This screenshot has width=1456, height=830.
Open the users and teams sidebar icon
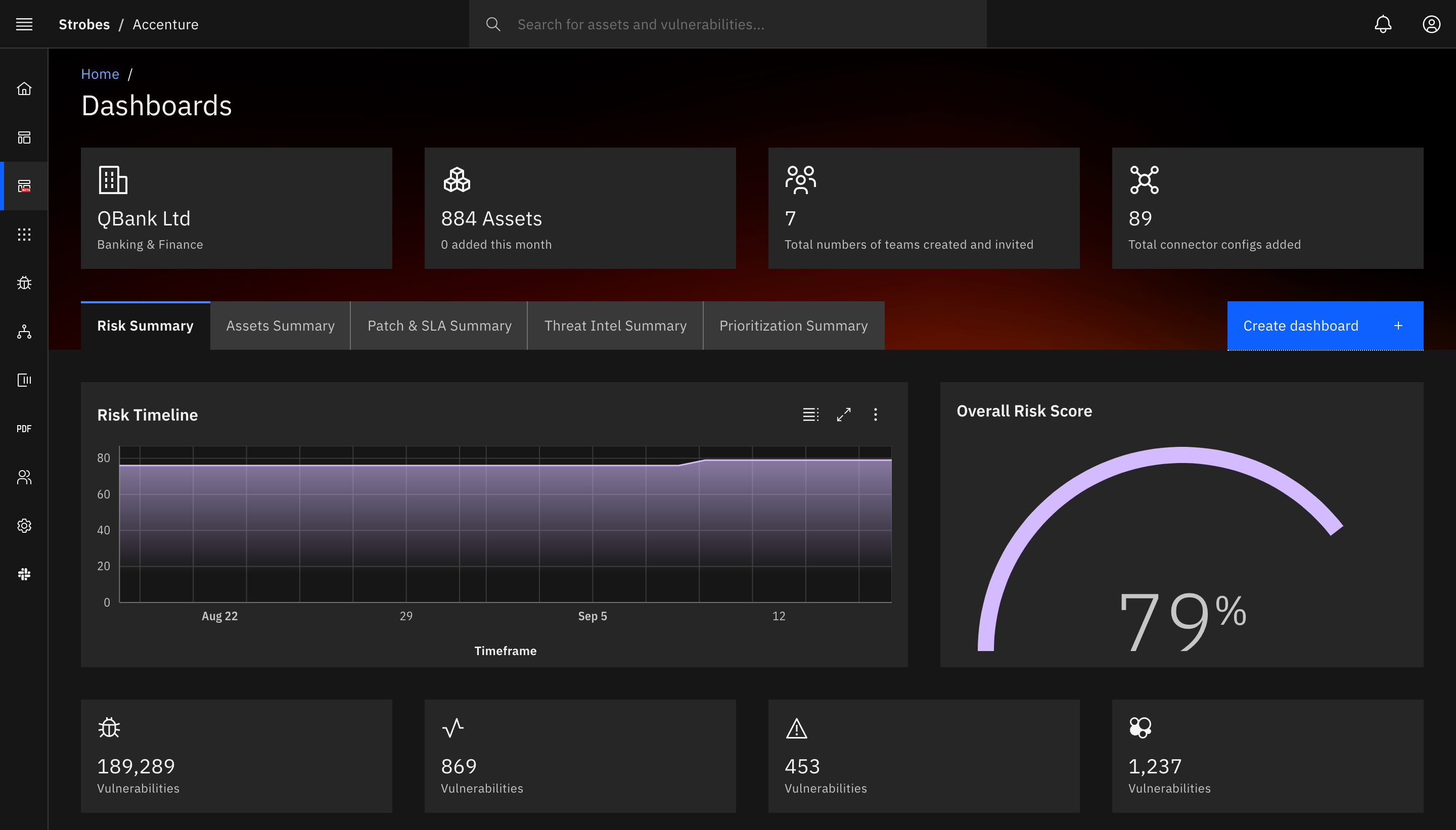click(x=24, y=477)
